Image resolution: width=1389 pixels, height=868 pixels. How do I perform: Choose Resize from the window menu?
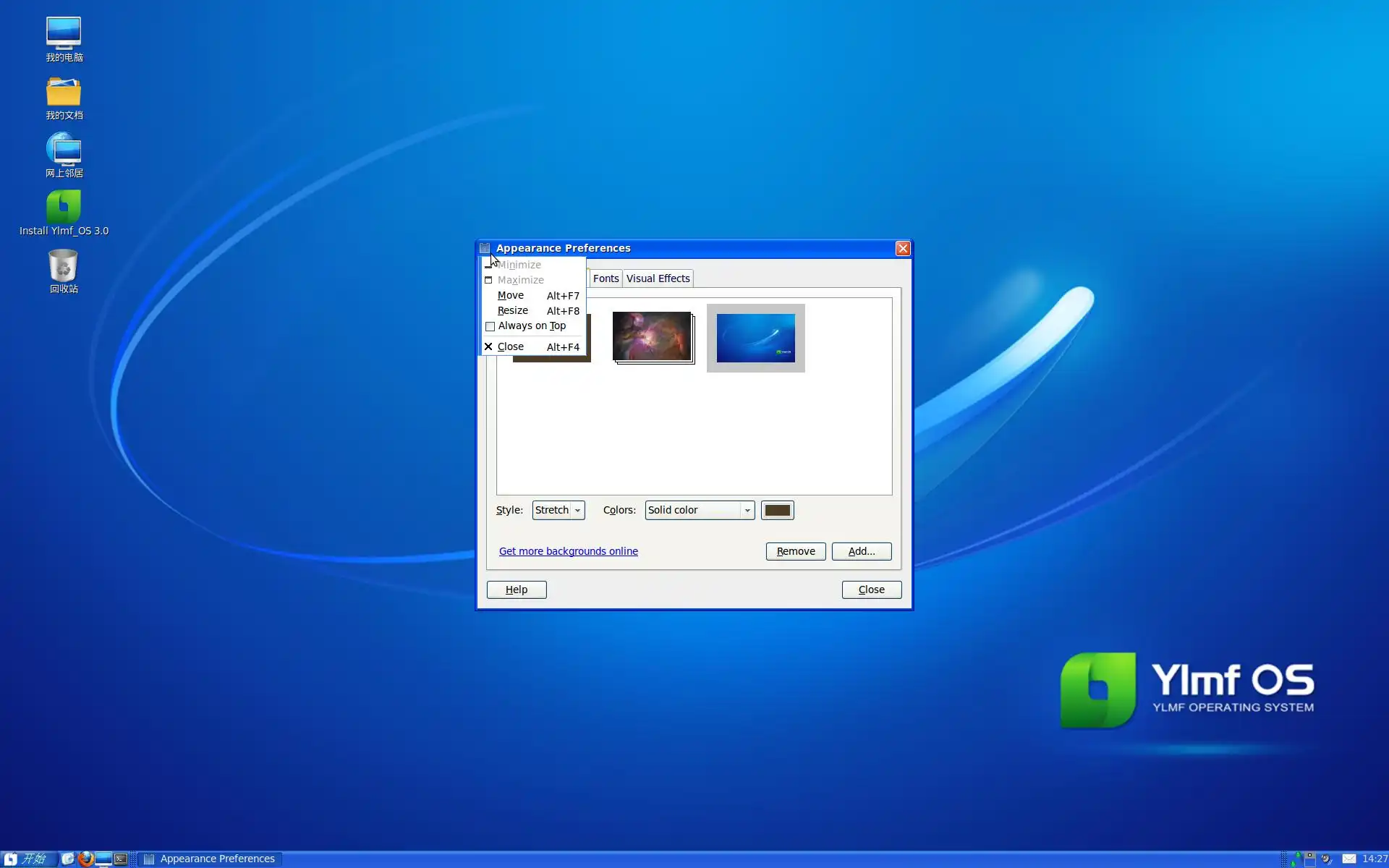point(513,310)
